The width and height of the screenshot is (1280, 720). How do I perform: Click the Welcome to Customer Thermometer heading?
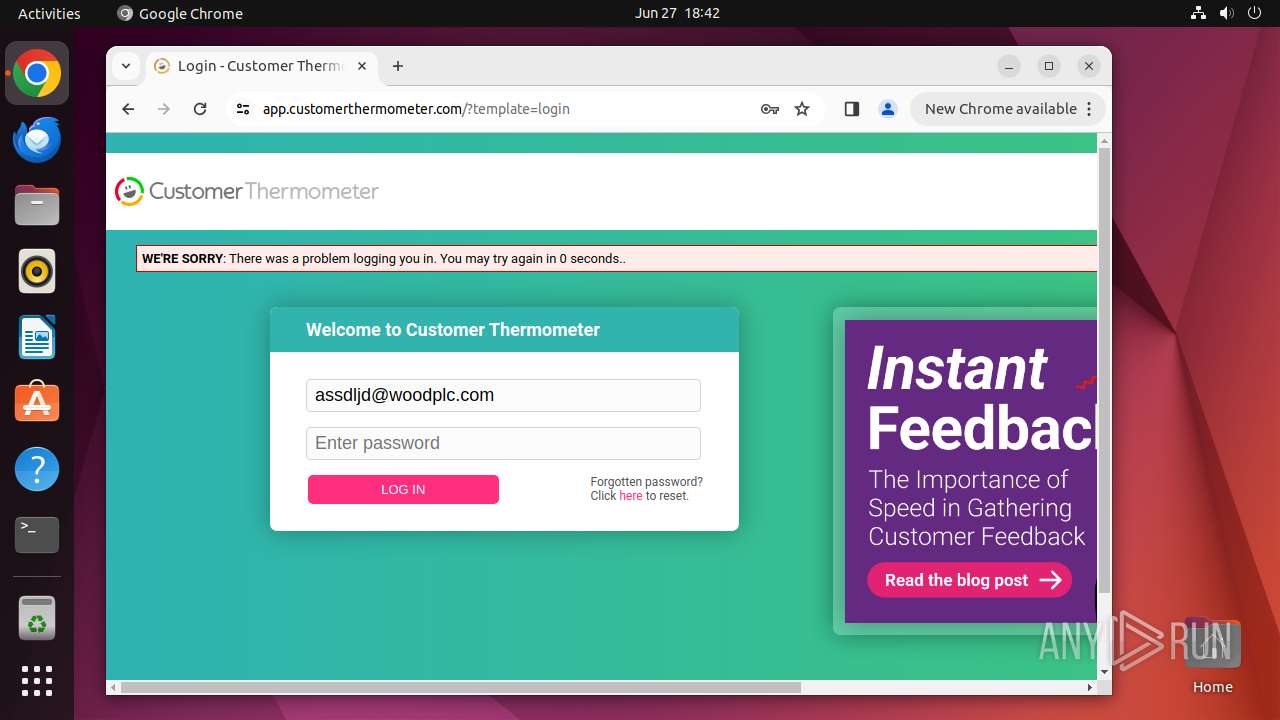tap(453, 330)
